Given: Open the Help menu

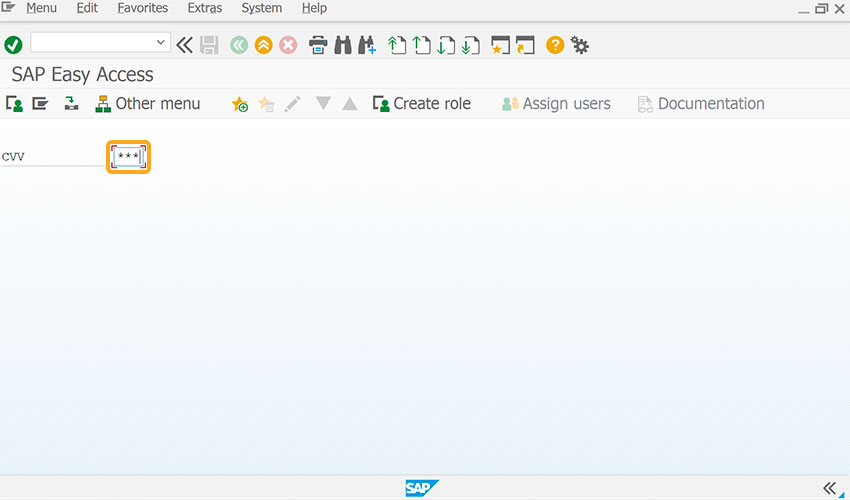Looking at the screenshot, I should (314, 8).
